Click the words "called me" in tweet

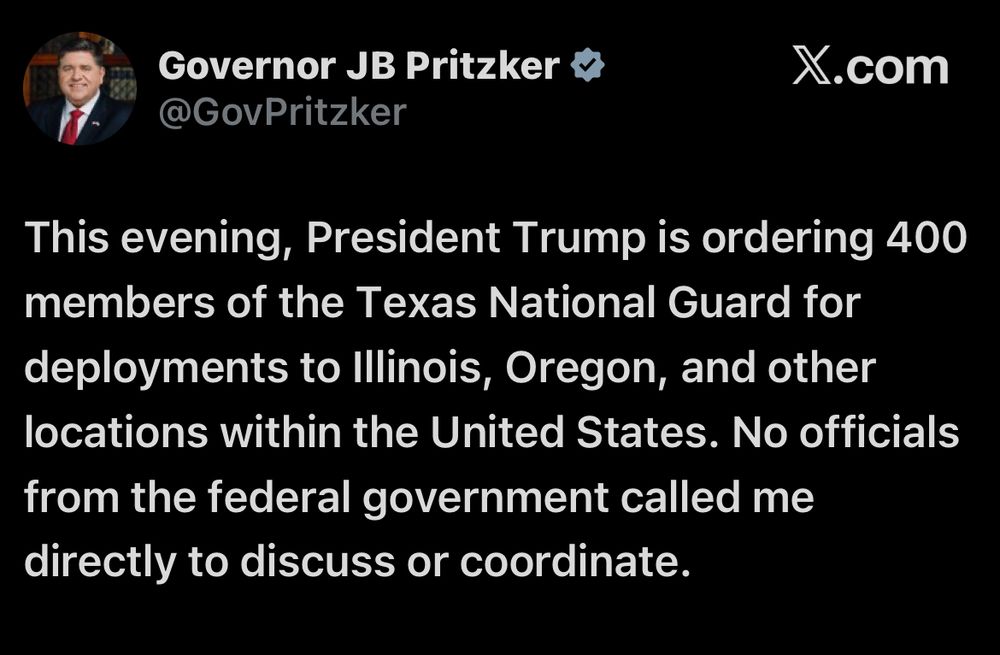point(717,497)
